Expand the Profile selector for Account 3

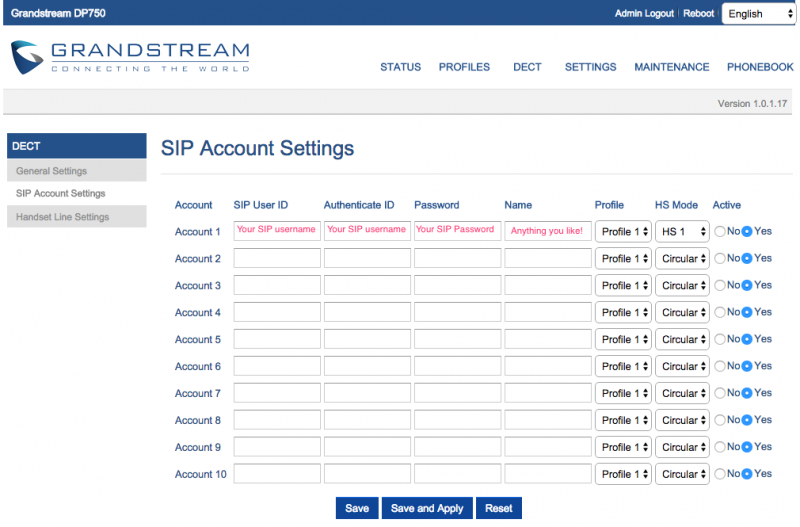coord(623,286)
